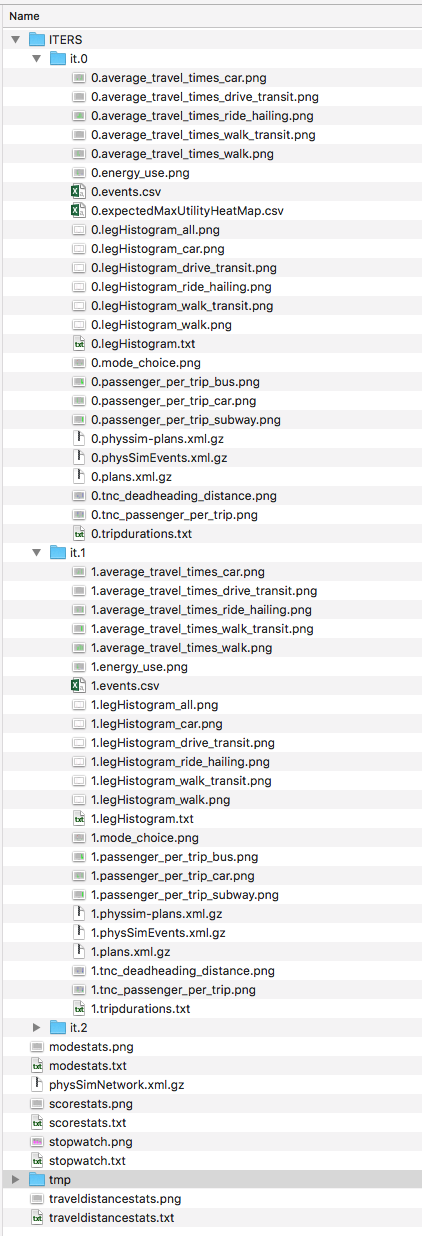Click the 0.legHistogram.txt file icon
The height and width of the screenshot is (1236, 422).
(x=79, y=344)
